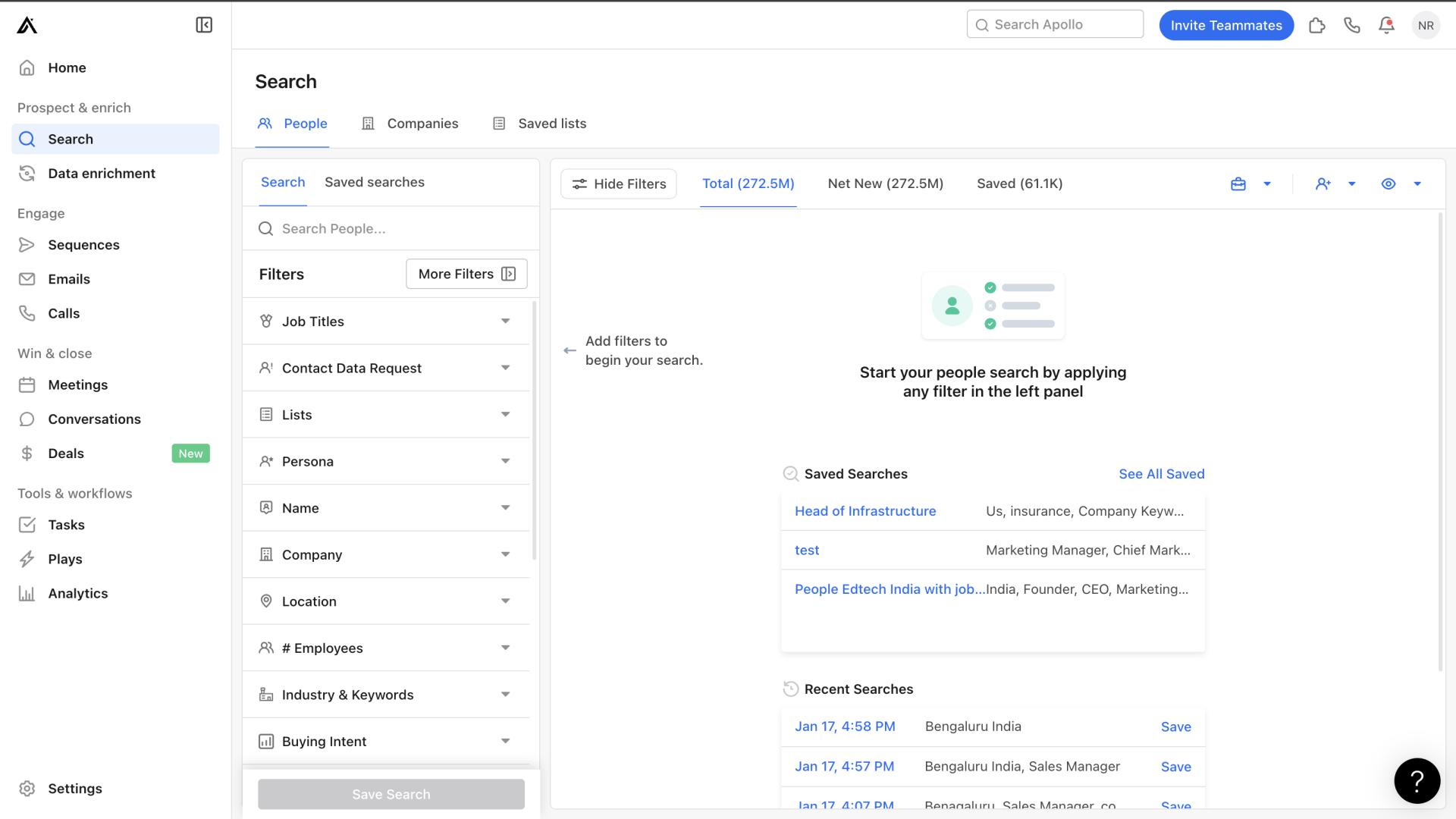Open People Edtech India saved search
The width and height of the screenshot is (1456, 819).
[890, 589]
